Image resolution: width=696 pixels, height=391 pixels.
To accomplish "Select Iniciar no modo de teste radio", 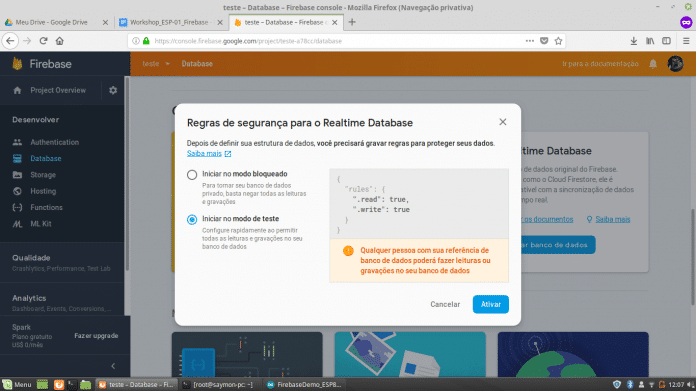I will click(x=192, y=219).
